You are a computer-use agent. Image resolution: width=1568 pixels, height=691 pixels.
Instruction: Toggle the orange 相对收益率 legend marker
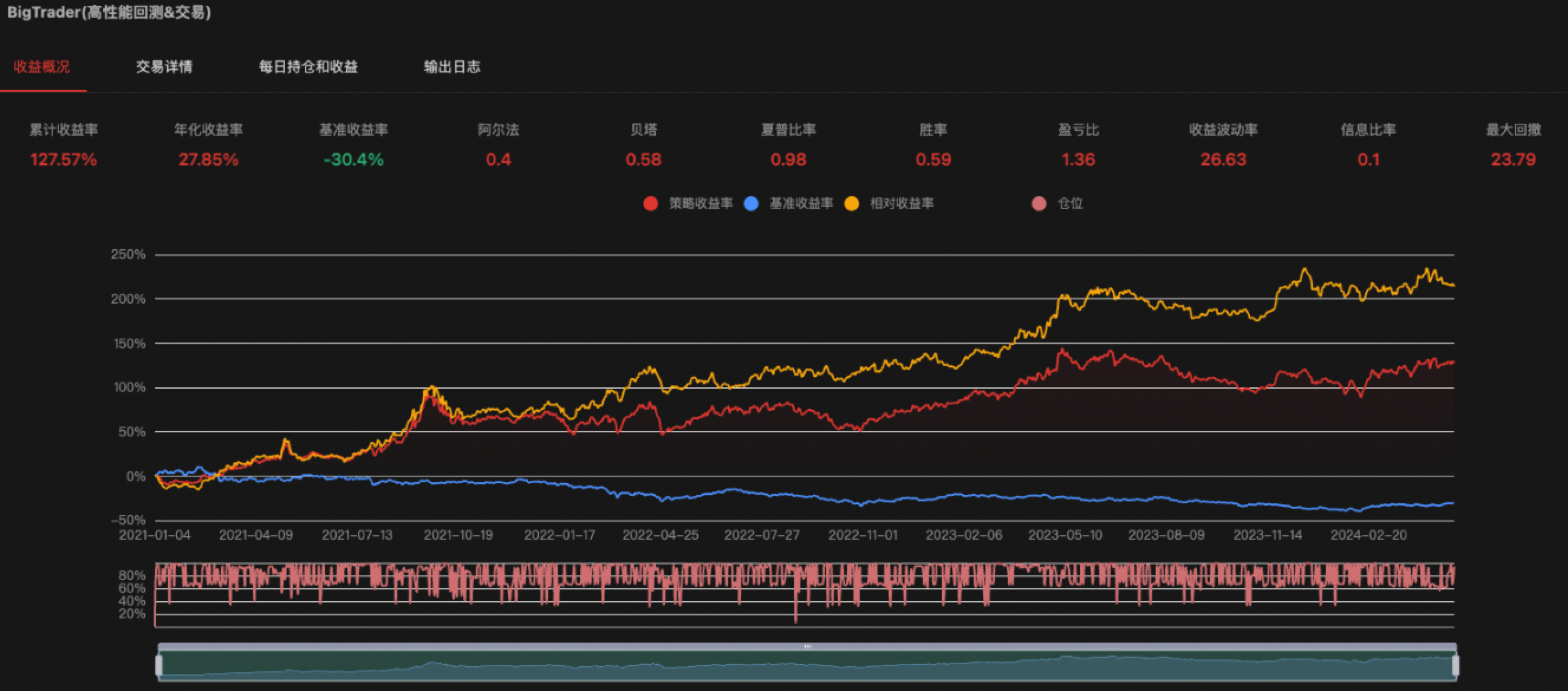click(851, 204)
